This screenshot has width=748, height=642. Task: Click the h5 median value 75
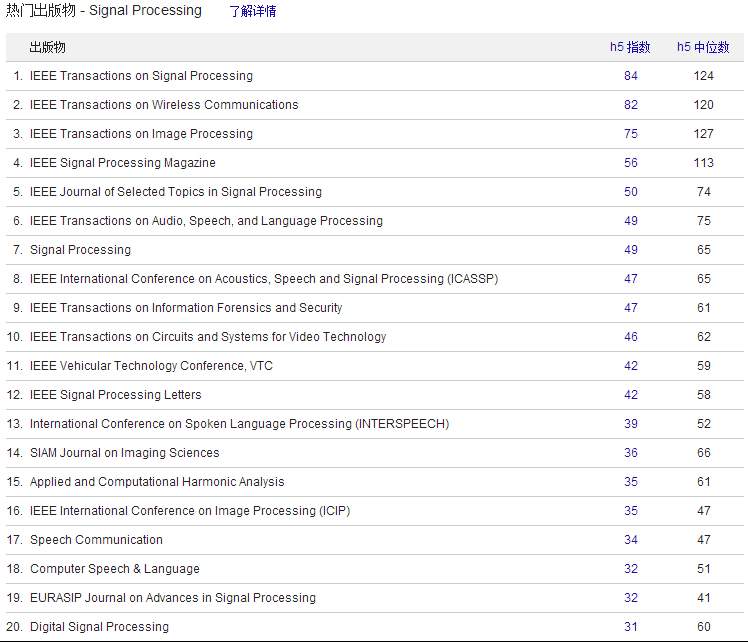pos(704,221)
